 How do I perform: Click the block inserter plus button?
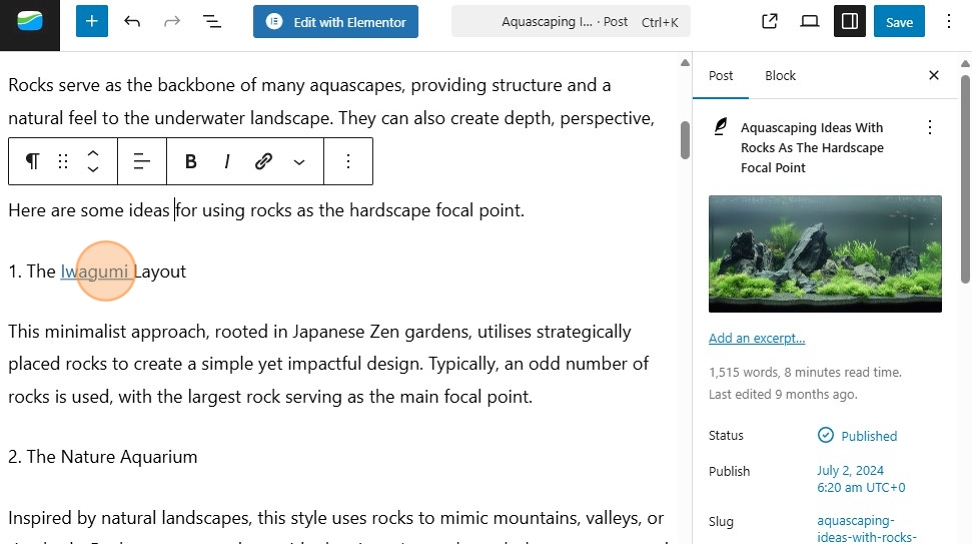click(x=91, y=21)
